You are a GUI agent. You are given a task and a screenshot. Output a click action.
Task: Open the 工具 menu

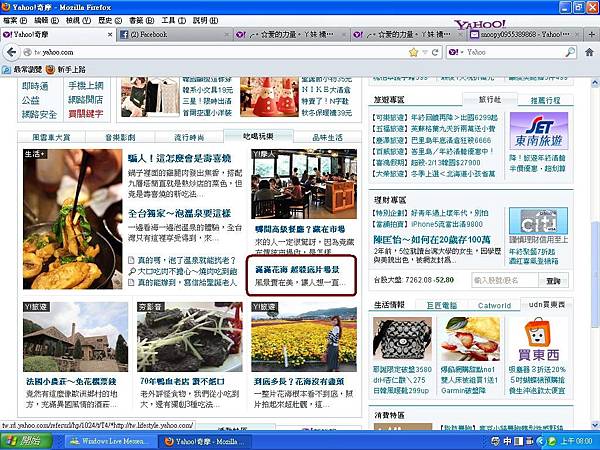point(173,20)
